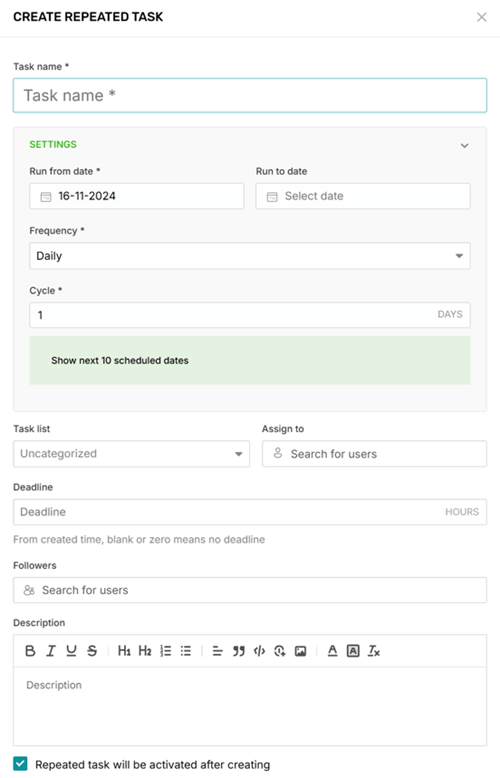Open the Run to date picker

(x=363, y=196)
